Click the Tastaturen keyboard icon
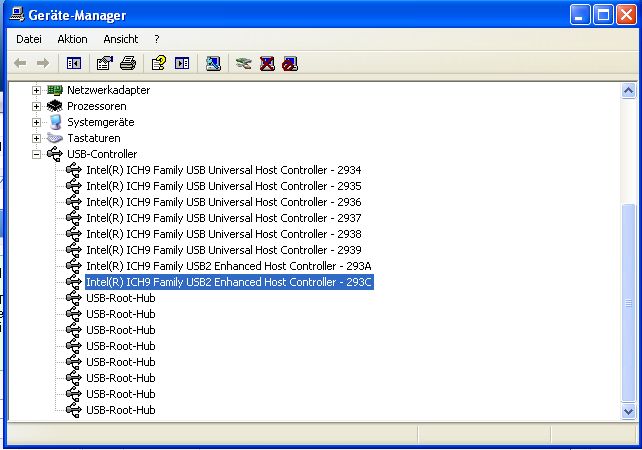The height and width of the screenshot is (450, 642). 54,138
